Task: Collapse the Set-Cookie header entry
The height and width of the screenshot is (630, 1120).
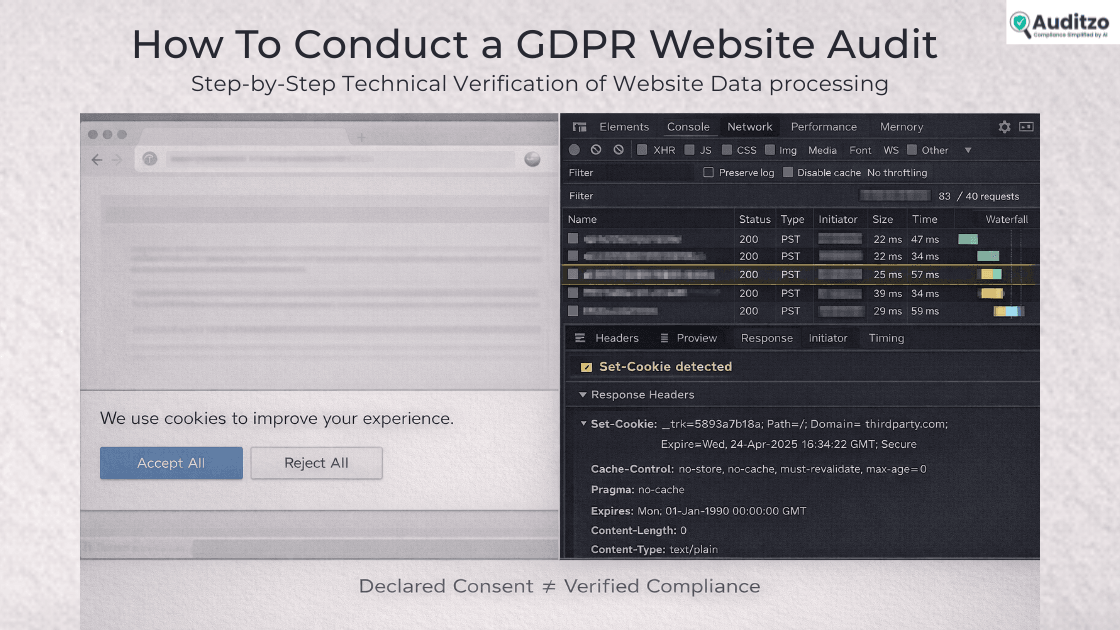Action: click(x=583, y=423)
